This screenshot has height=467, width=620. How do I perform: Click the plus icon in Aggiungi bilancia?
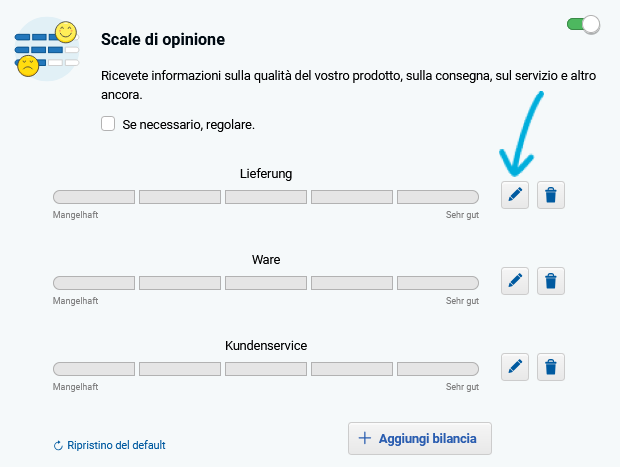pyautogui.click(x=365, y=438)
